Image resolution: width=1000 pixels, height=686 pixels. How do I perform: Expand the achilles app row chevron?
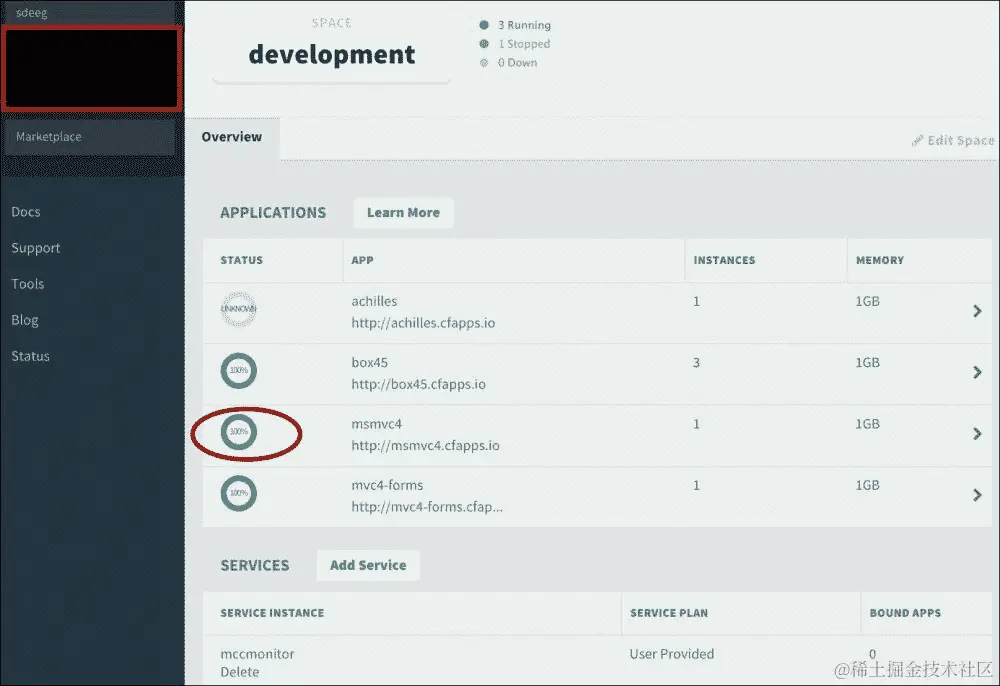[977, 310]
